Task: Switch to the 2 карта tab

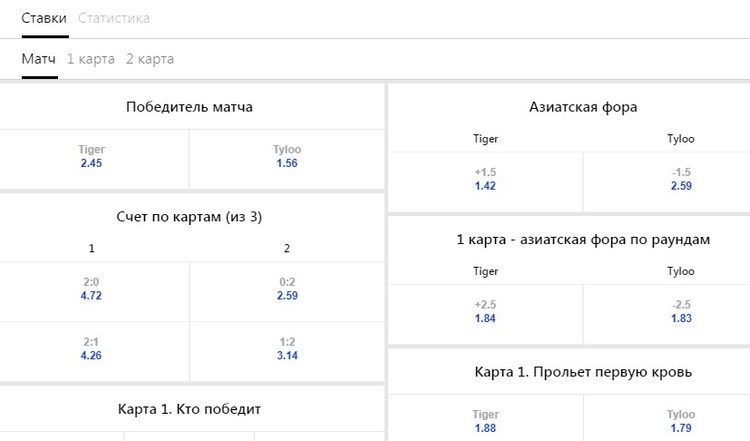Action: pyautogui.click(x=150, y=59)
